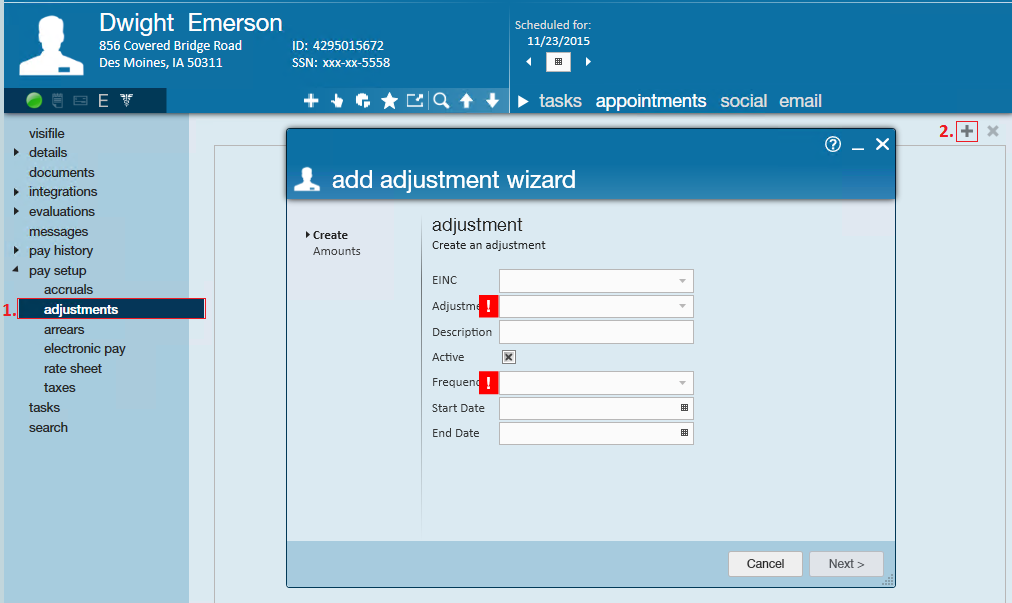Expand the pay history tree item
Screen dimensions: 1012x603
tap(16, 250)
